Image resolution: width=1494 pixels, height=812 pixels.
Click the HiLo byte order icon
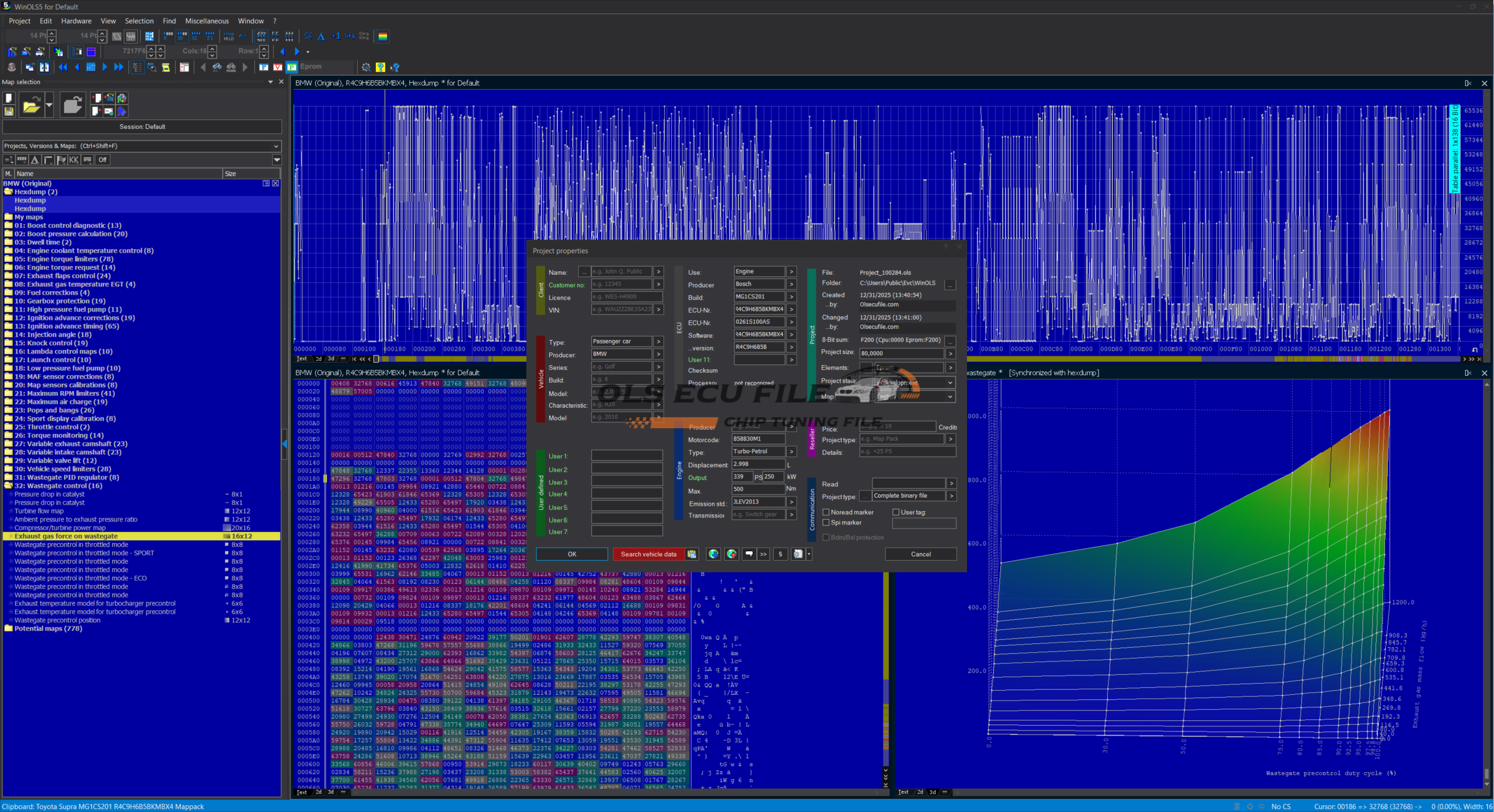pos(228,36)
